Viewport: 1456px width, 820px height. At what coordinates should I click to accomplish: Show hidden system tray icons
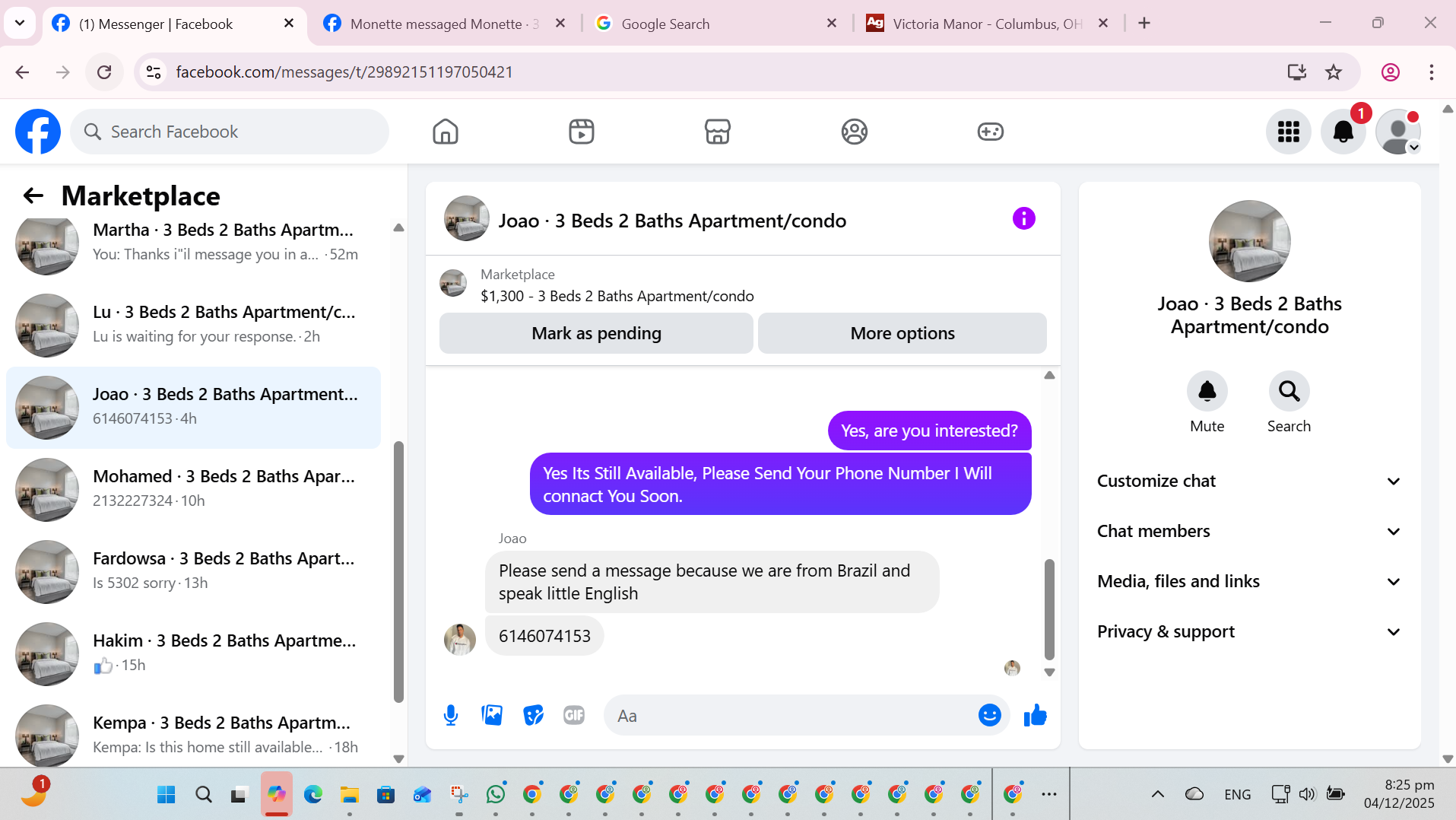[x=1157, y=794]
